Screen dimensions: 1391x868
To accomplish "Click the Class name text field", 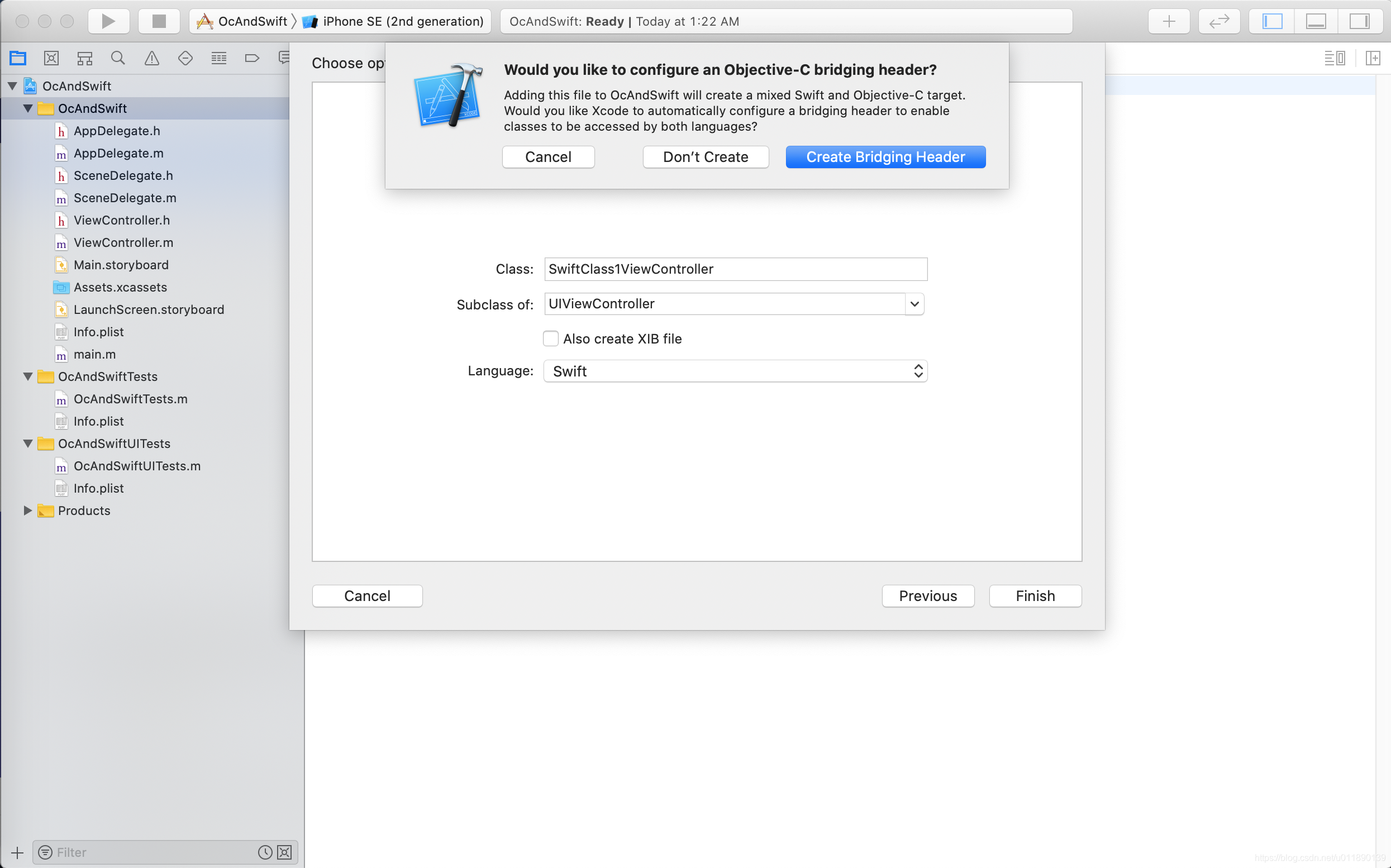I will click(x=735, y=269).
